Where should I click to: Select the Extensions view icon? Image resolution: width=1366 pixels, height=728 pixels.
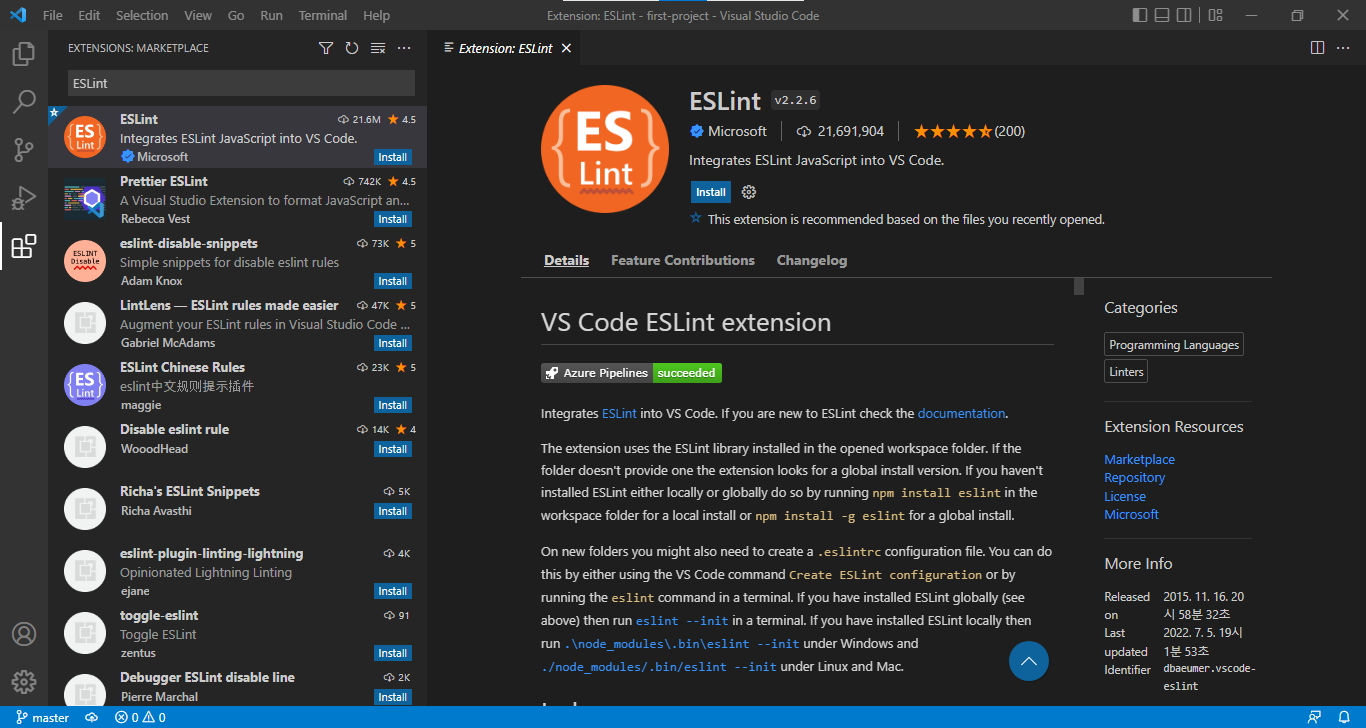point(24,246)
